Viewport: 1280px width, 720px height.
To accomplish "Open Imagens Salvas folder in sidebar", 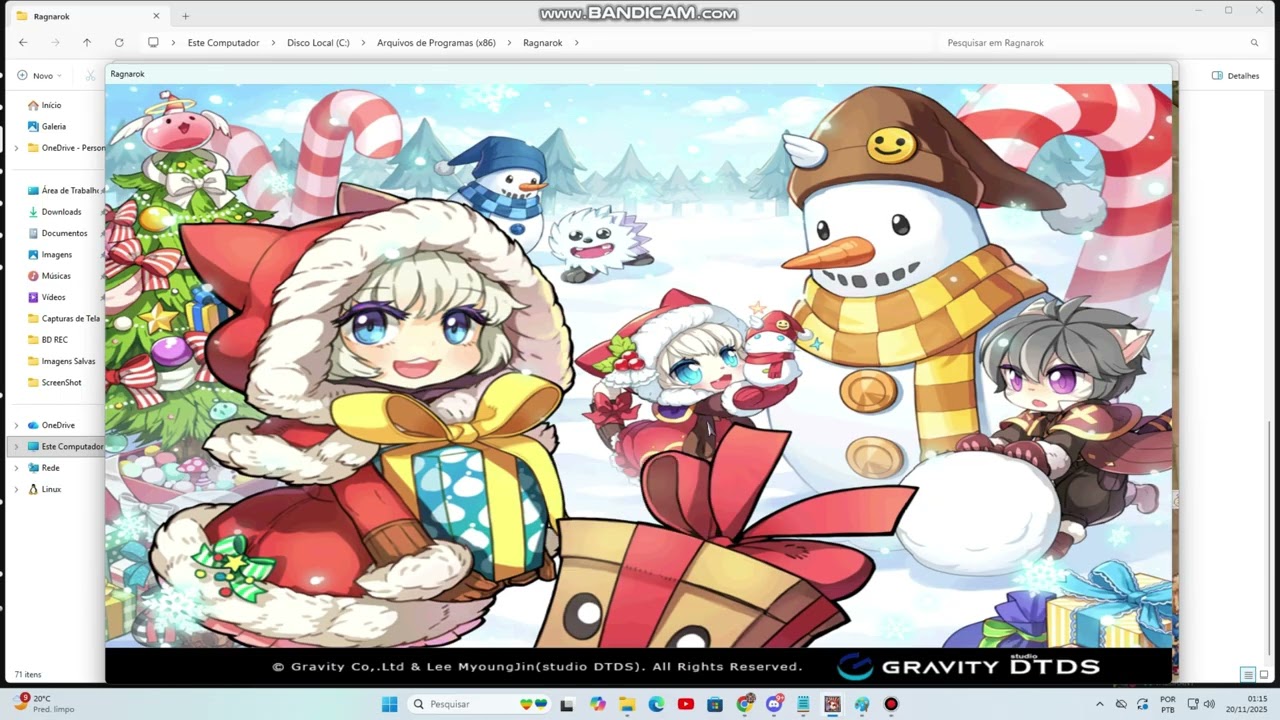I will click(x=62, y=361).
